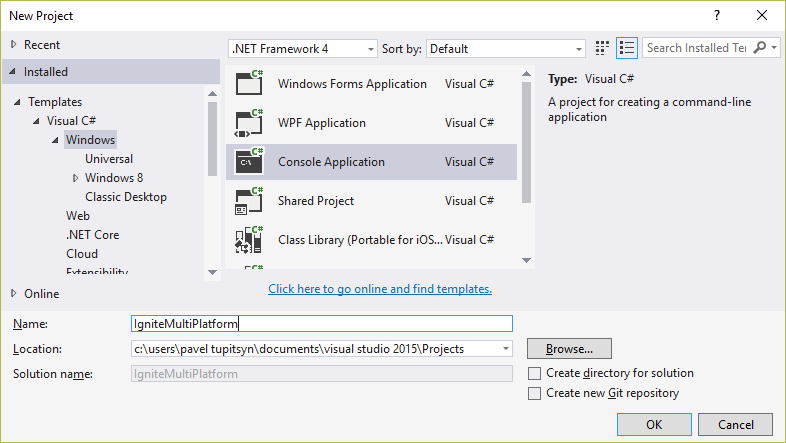786x443 pixels.
Task: Collapse the Installed section
Action: 13,72
